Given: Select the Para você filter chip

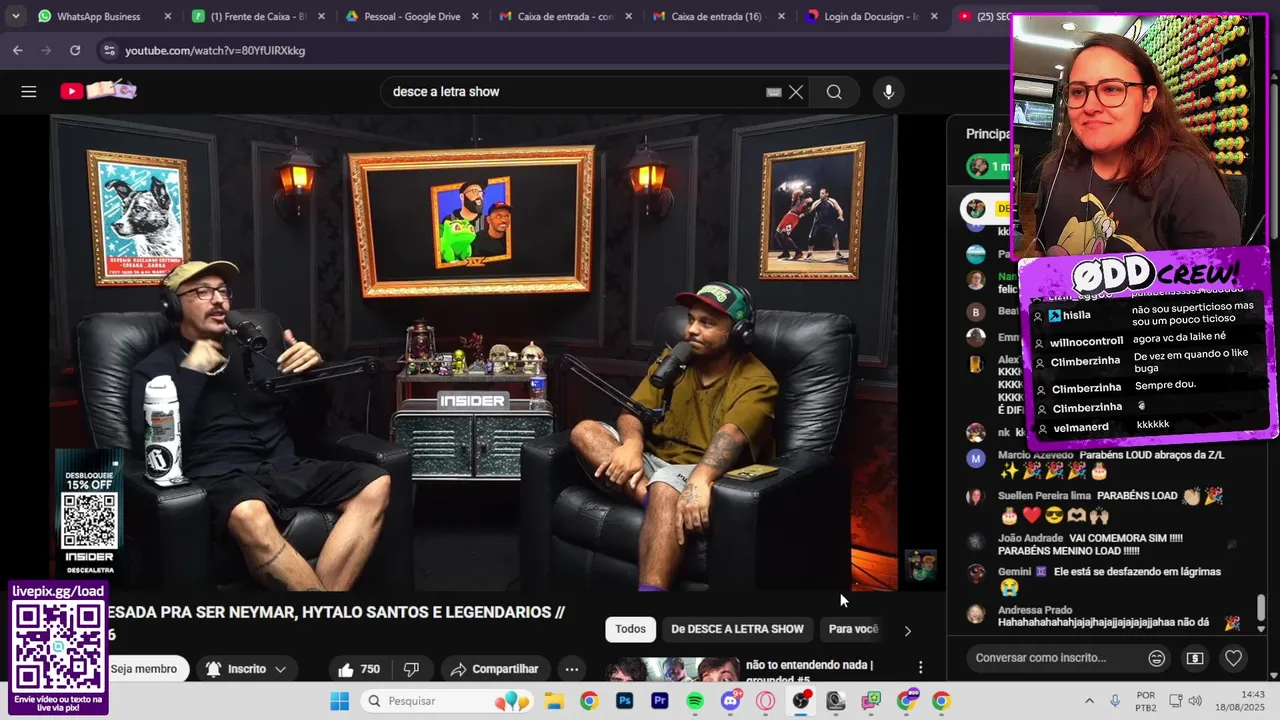Looking at the screenshot, I should [x=853, y=629].
